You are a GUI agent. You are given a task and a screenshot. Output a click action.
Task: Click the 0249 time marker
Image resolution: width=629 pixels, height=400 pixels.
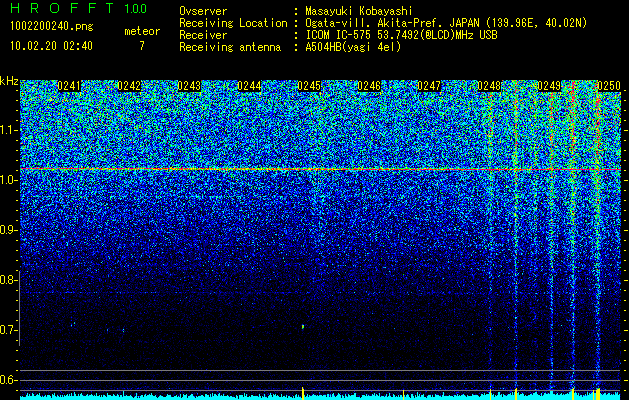[549, 86]
